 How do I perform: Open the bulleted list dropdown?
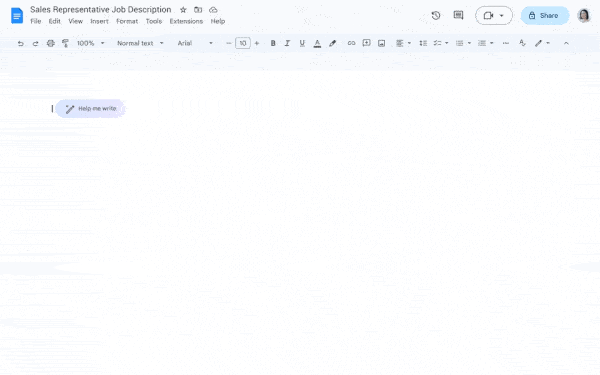click(463, 43)
